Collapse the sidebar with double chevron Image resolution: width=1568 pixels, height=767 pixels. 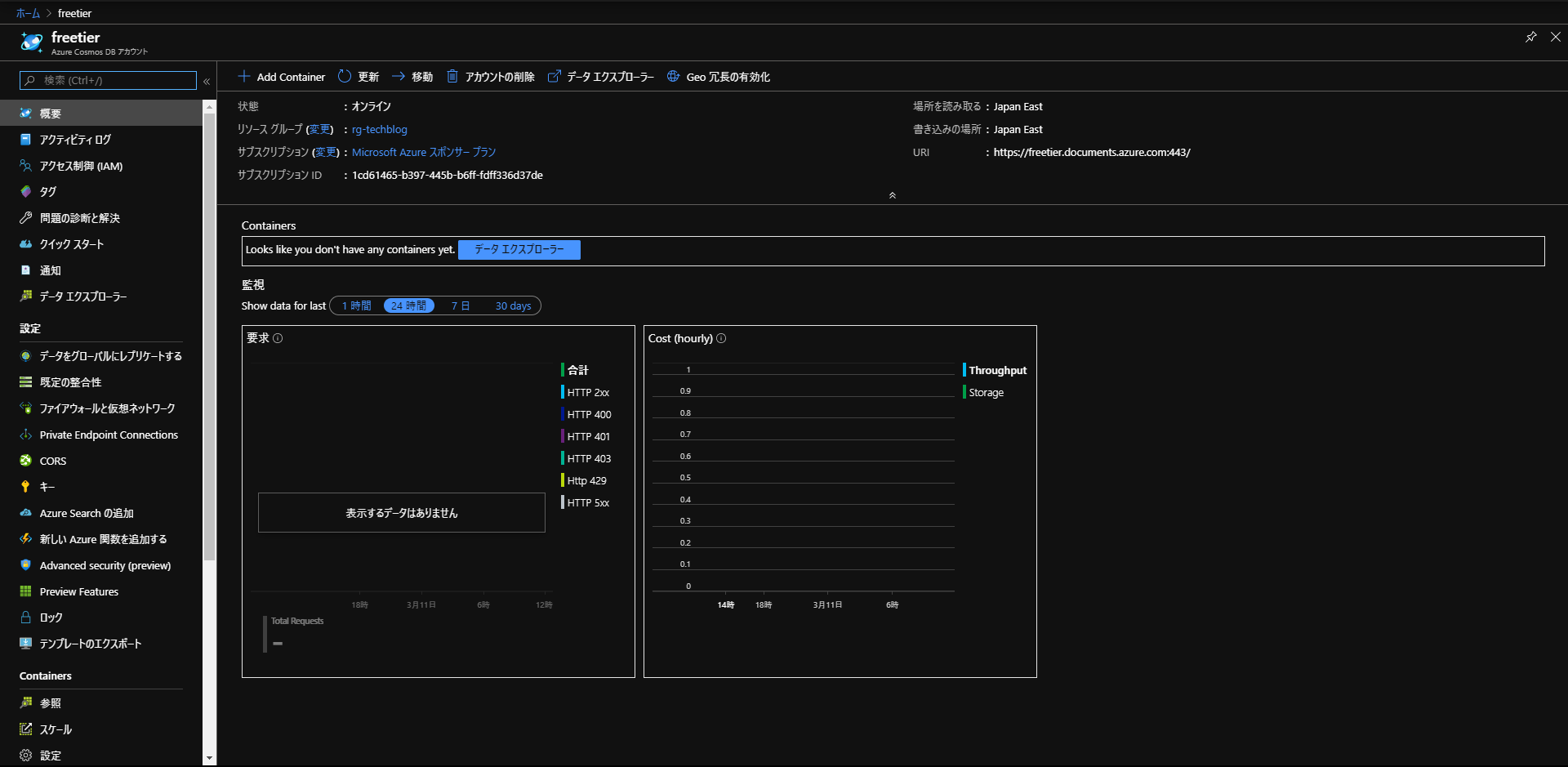coord(207,81)
